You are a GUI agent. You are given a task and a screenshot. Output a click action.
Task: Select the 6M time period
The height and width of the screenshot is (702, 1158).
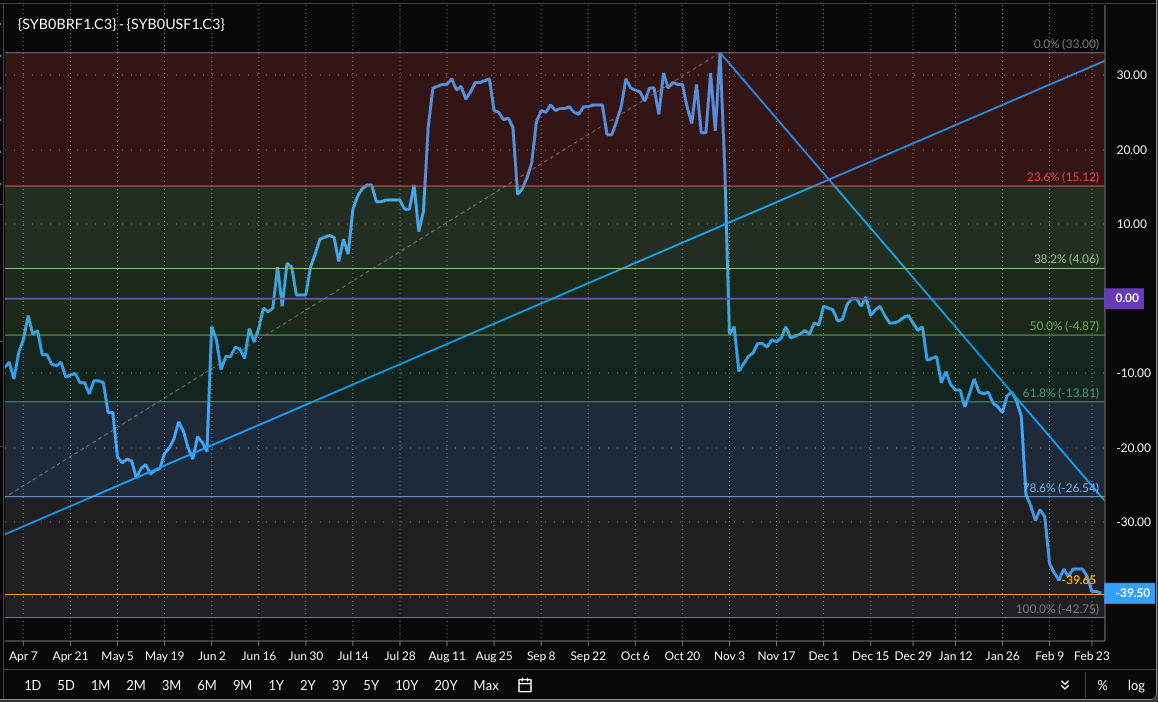207,685
